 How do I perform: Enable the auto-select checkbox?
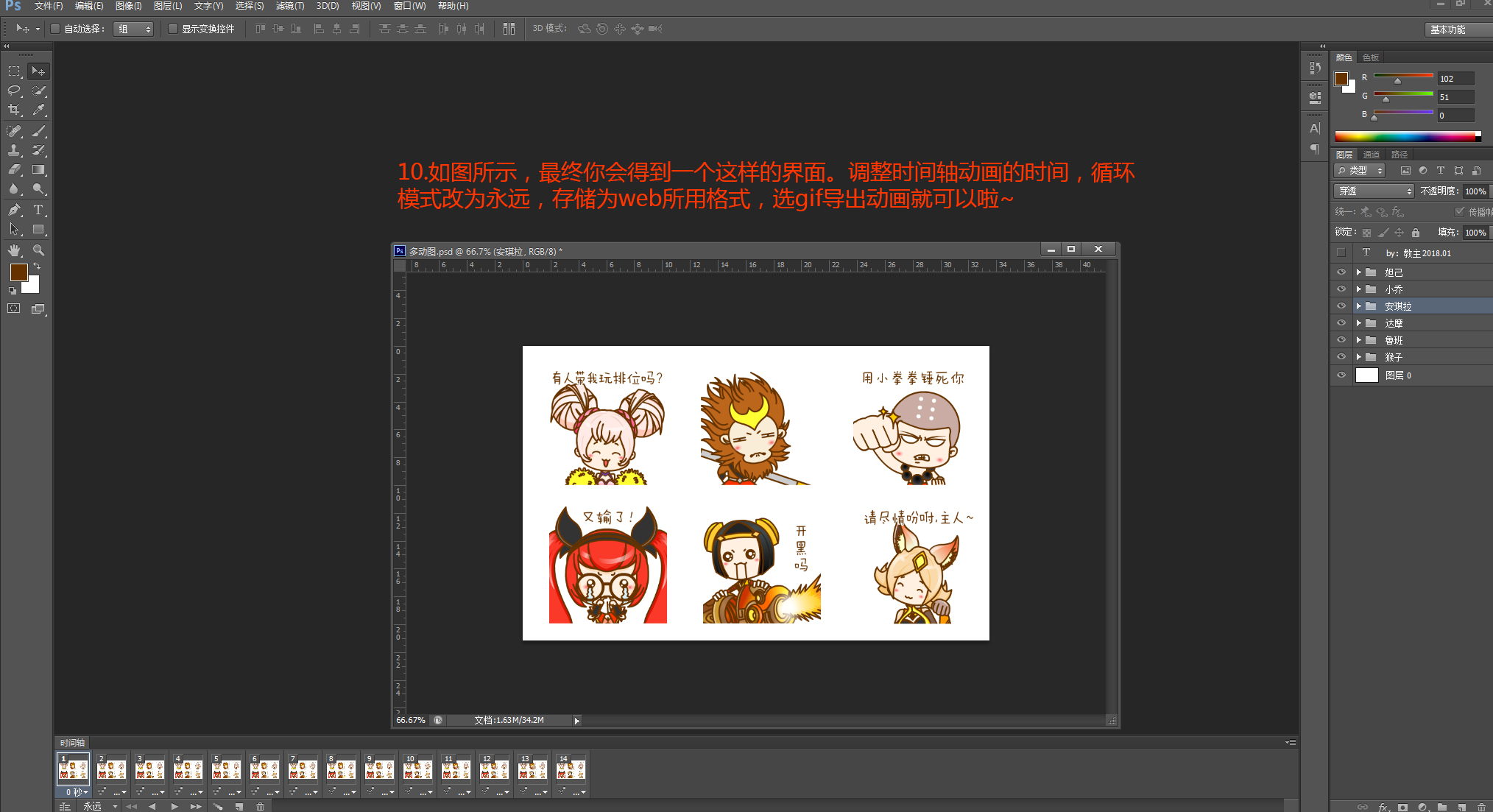(55, 29)
